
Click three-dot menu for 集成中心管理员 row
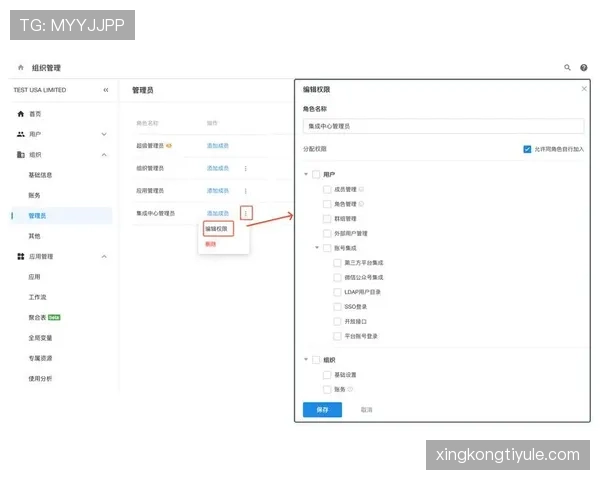(246, 213)
